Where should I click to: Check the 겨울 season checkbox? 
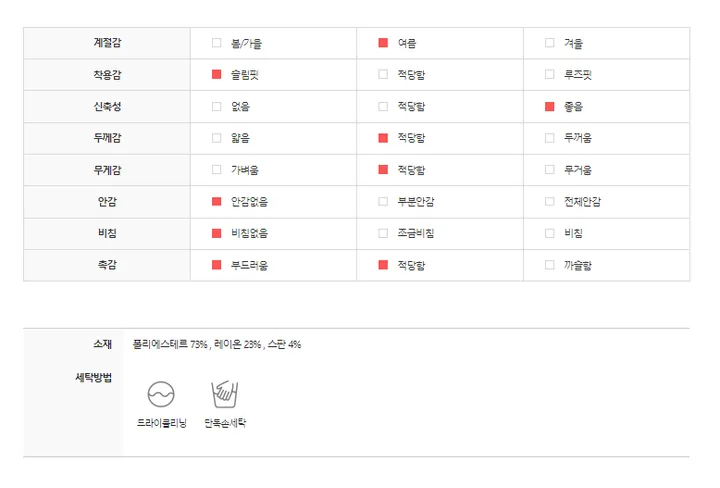pos(549,43)
